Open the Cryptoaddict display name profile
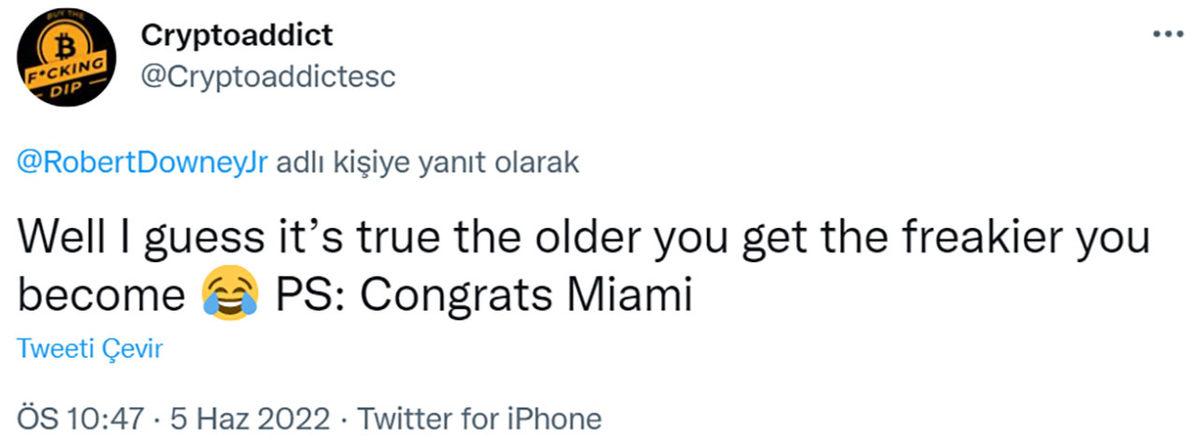The image size is (1200, 446). pyautogui.click(x=237, y=36)
